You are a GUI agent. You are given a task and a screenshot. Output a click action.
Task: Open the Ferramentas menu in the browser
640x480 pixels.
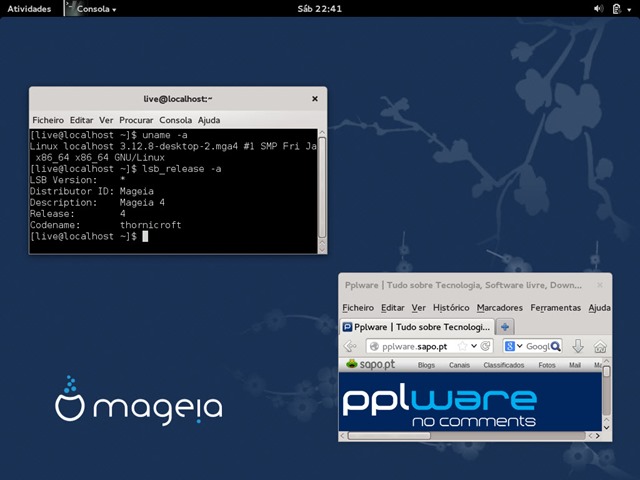click(x=556, y=308)
